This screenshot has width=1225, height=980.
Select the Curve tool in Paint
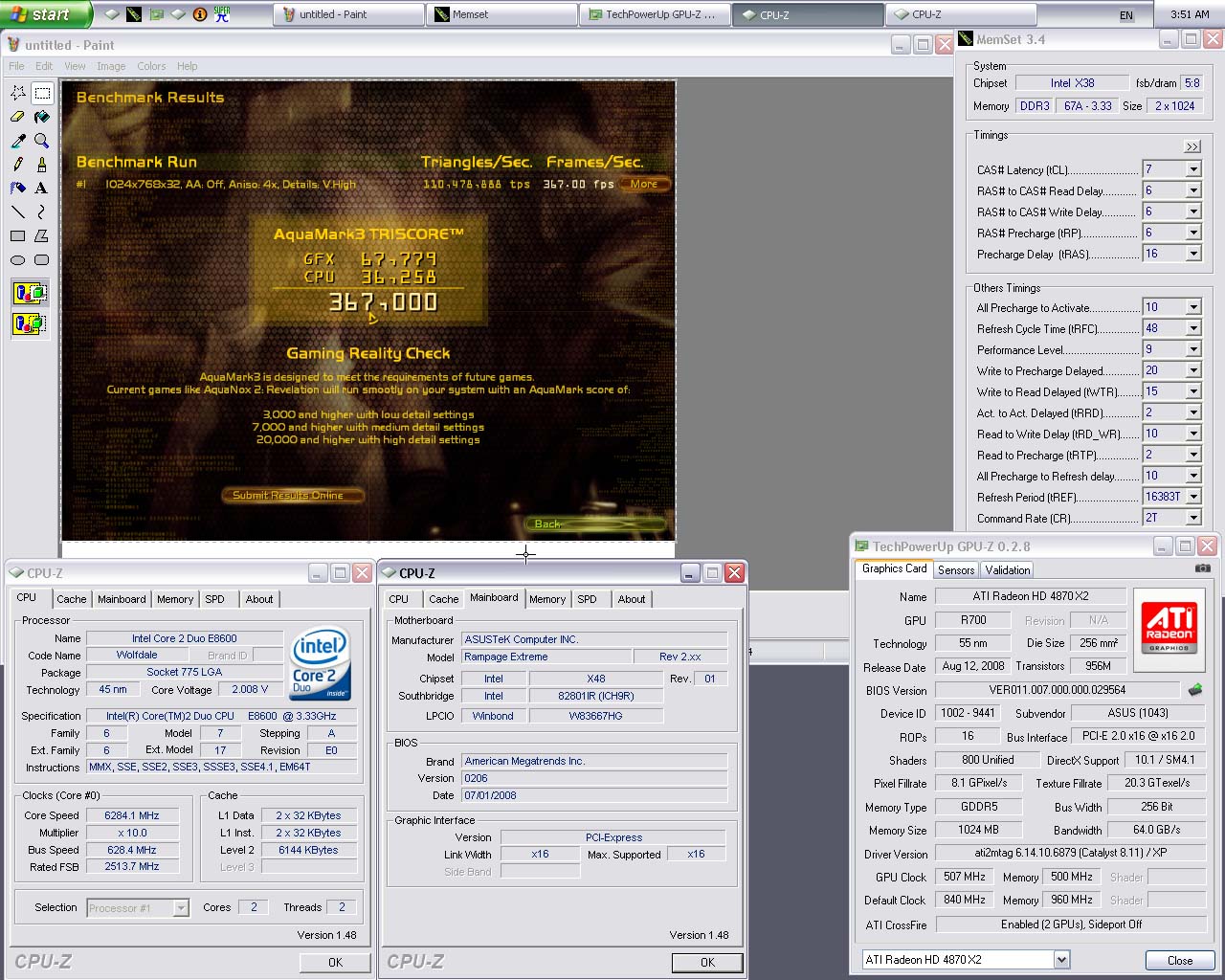[x=42, y=212]
